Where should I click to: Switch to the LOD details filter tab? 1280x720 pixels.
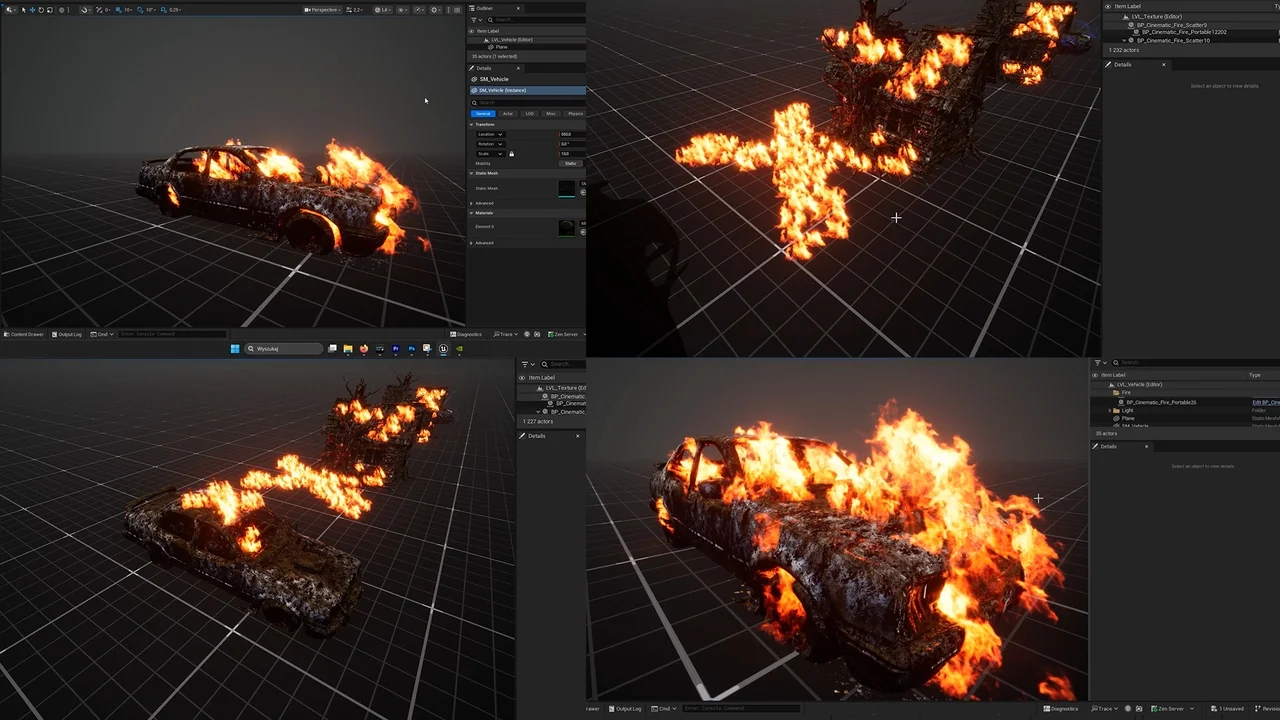(x=530, y=114)
